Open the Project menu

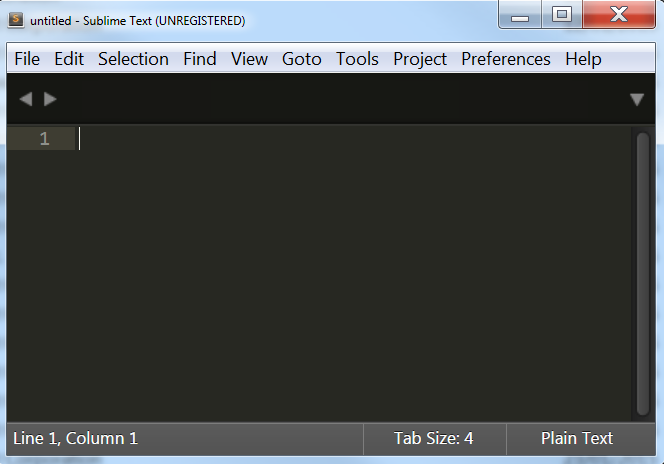[420, 59]
